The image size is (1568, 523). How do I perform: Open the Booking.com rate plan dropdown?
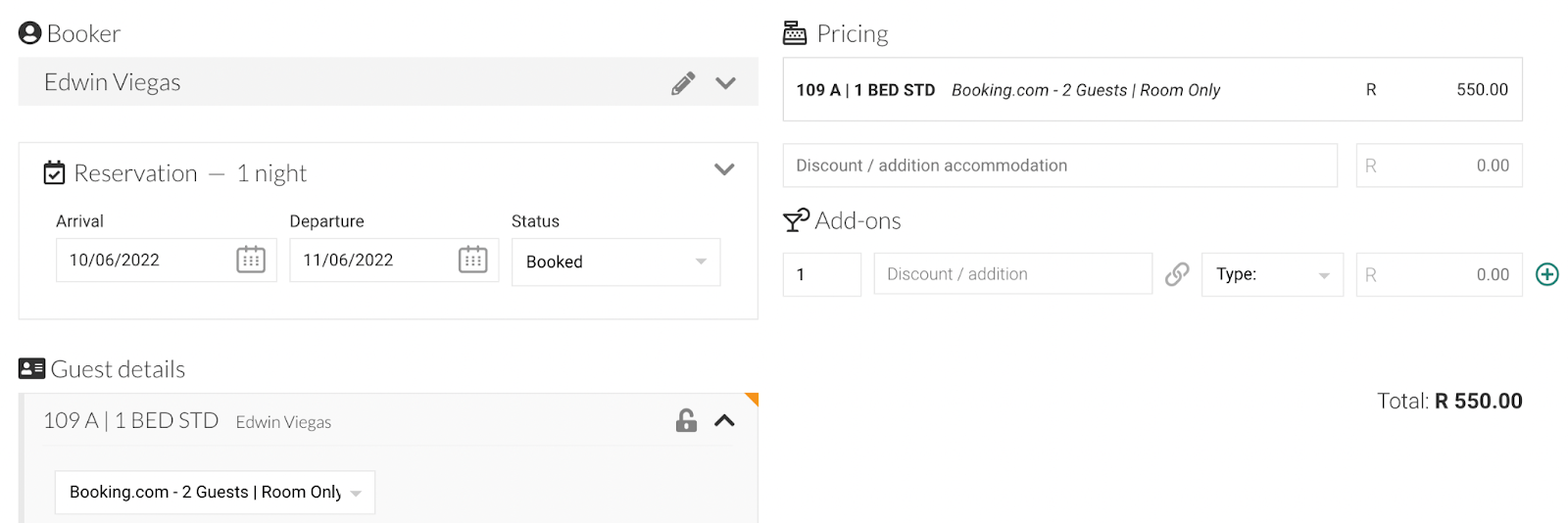pos(215,493)
